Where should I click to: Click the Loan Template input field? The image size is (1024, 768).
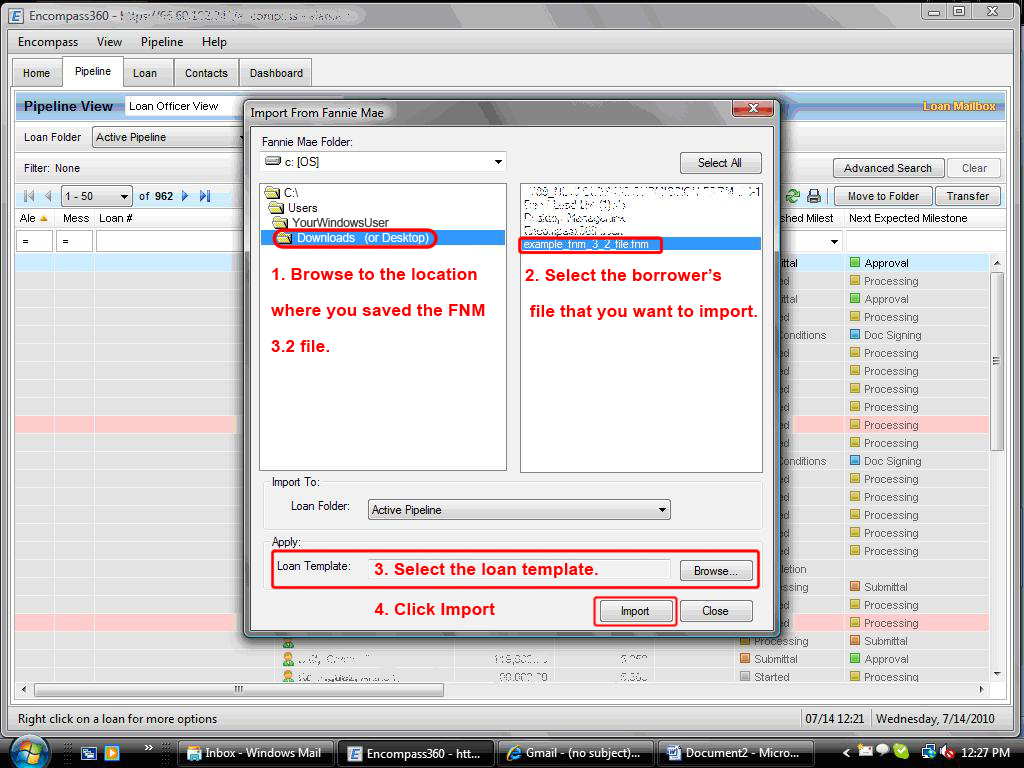click(519, 569)
